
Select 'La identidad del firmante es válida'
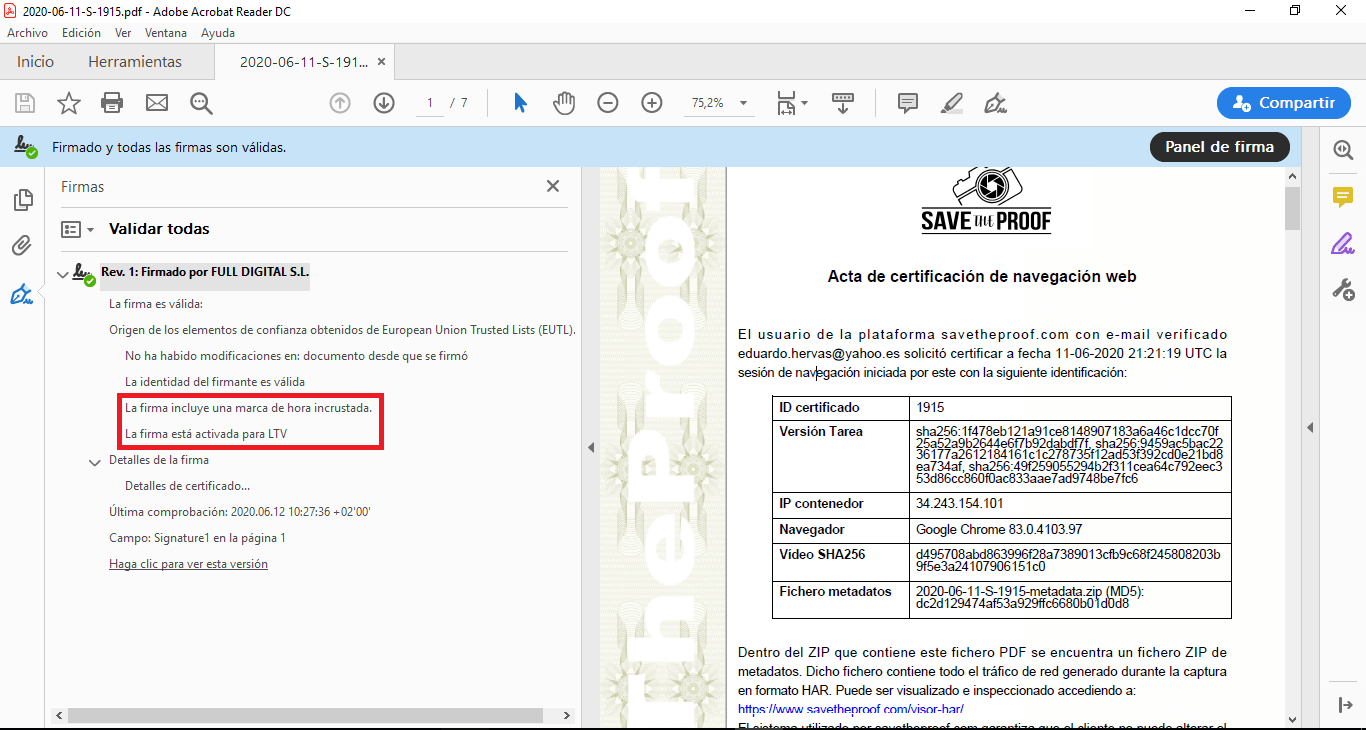click(215, 382)
